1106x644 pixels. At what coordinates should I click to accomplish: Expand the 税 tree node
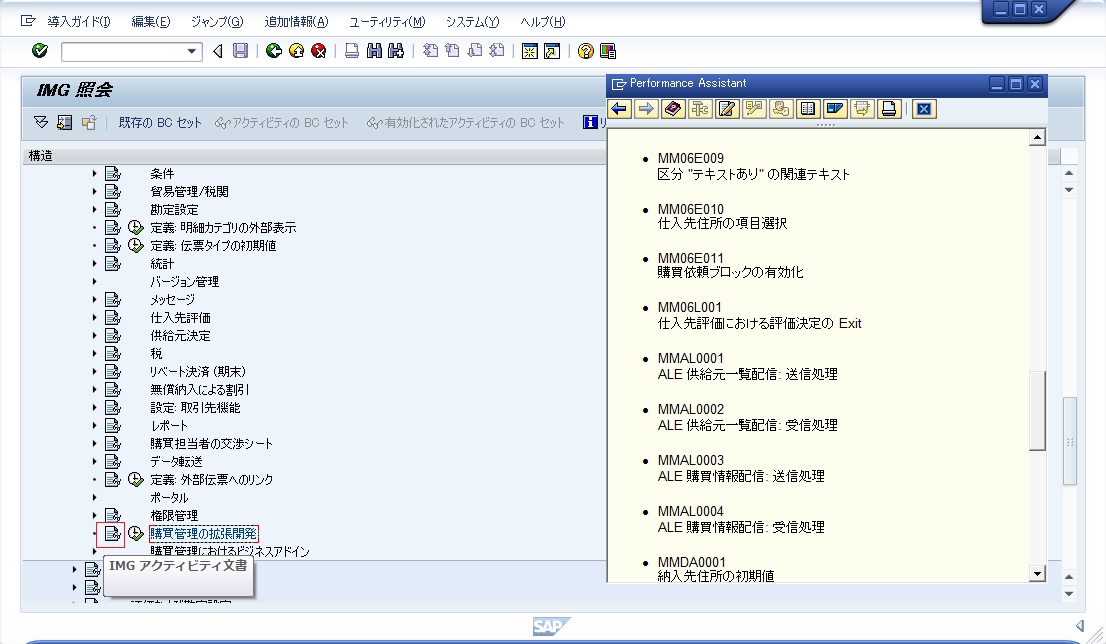94,353
